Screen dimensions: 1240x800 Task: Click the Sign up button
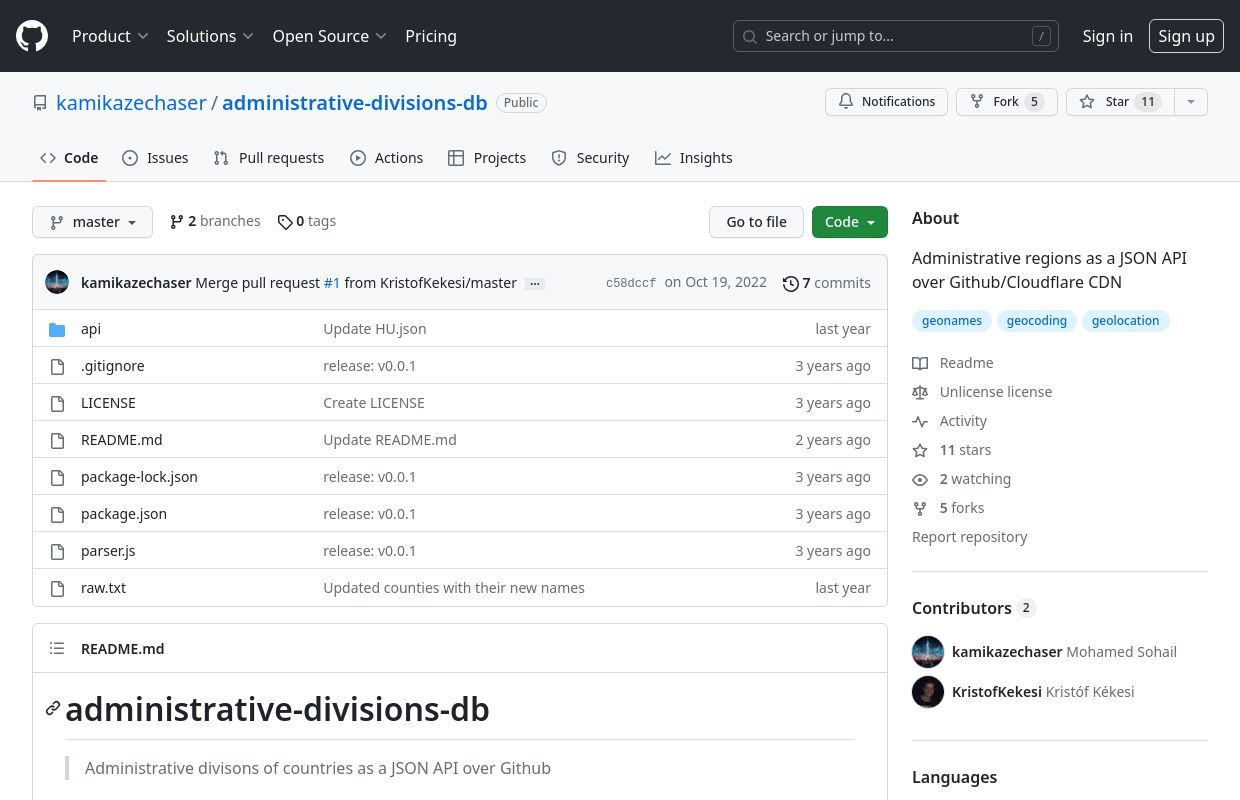coord(1186,36)
